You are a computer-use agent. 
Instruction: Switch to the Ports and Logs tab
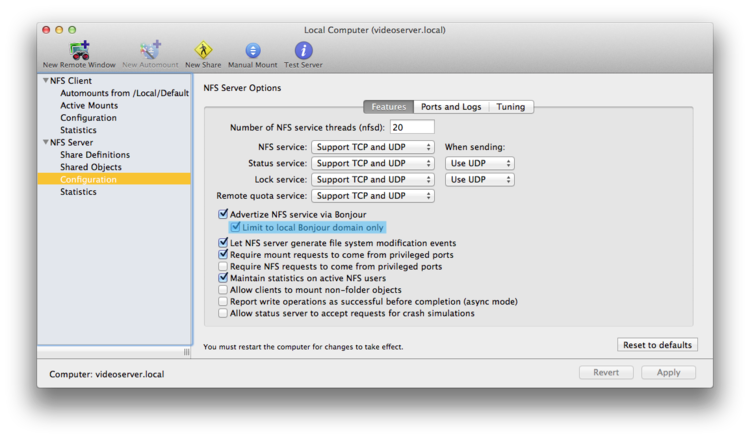click(451, 107)
